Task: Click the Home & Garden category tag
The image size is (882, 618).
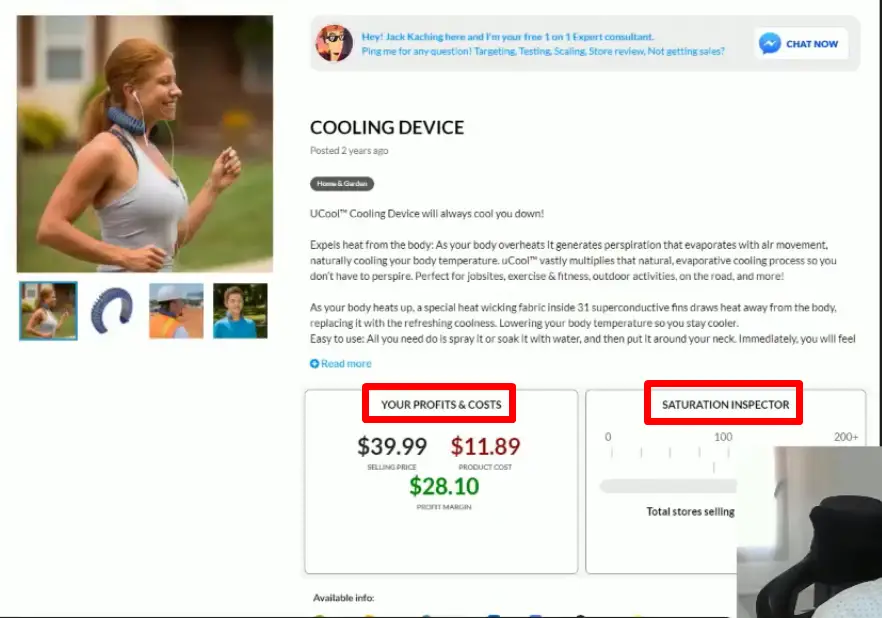Action: point(342,184)
